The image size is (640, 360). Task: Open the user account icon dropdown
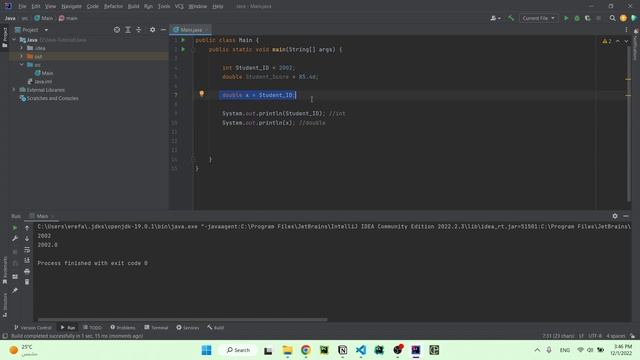click(x=495, y=18)
